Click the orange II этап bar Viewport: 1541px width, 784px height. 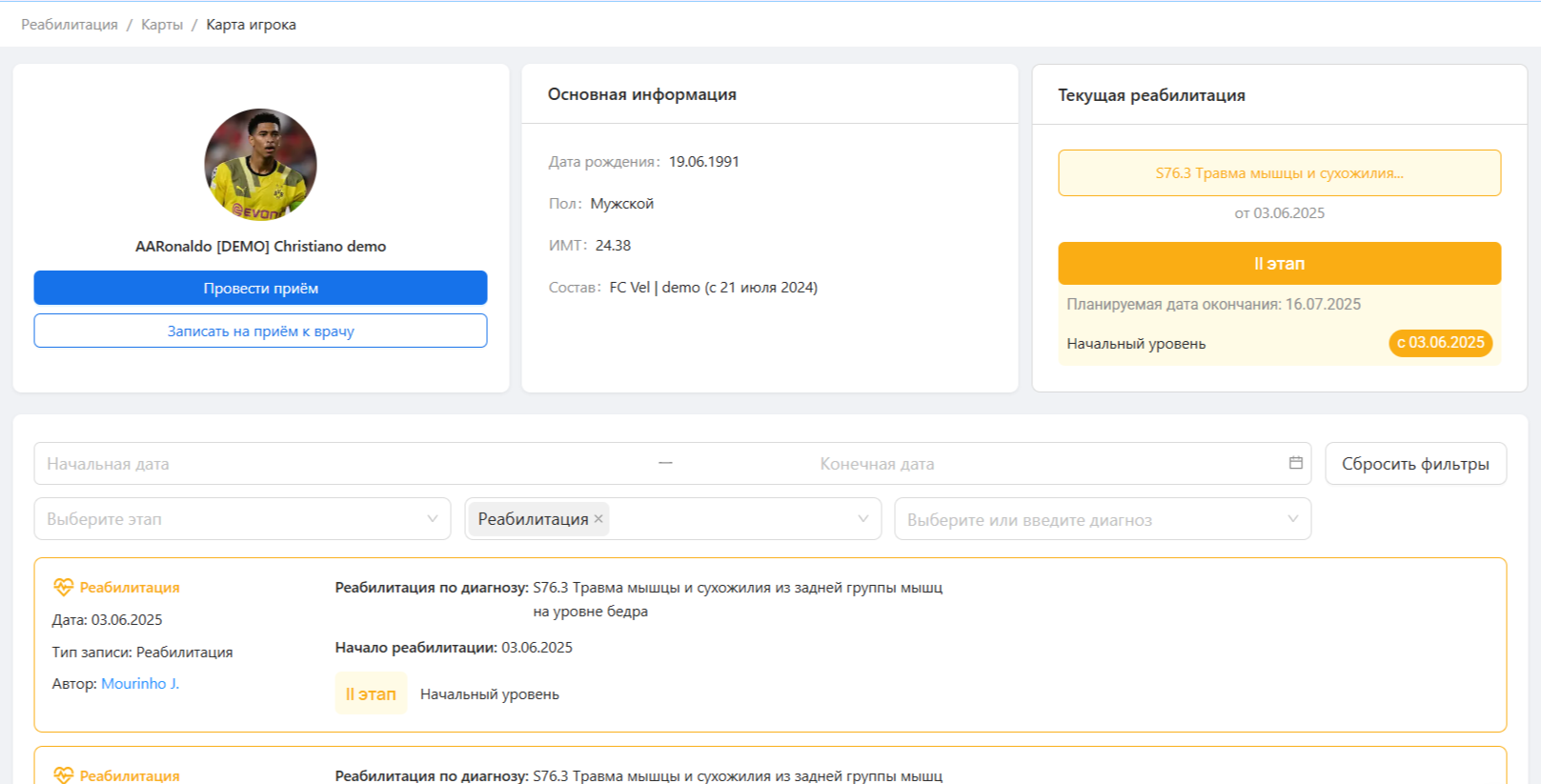1279,264
